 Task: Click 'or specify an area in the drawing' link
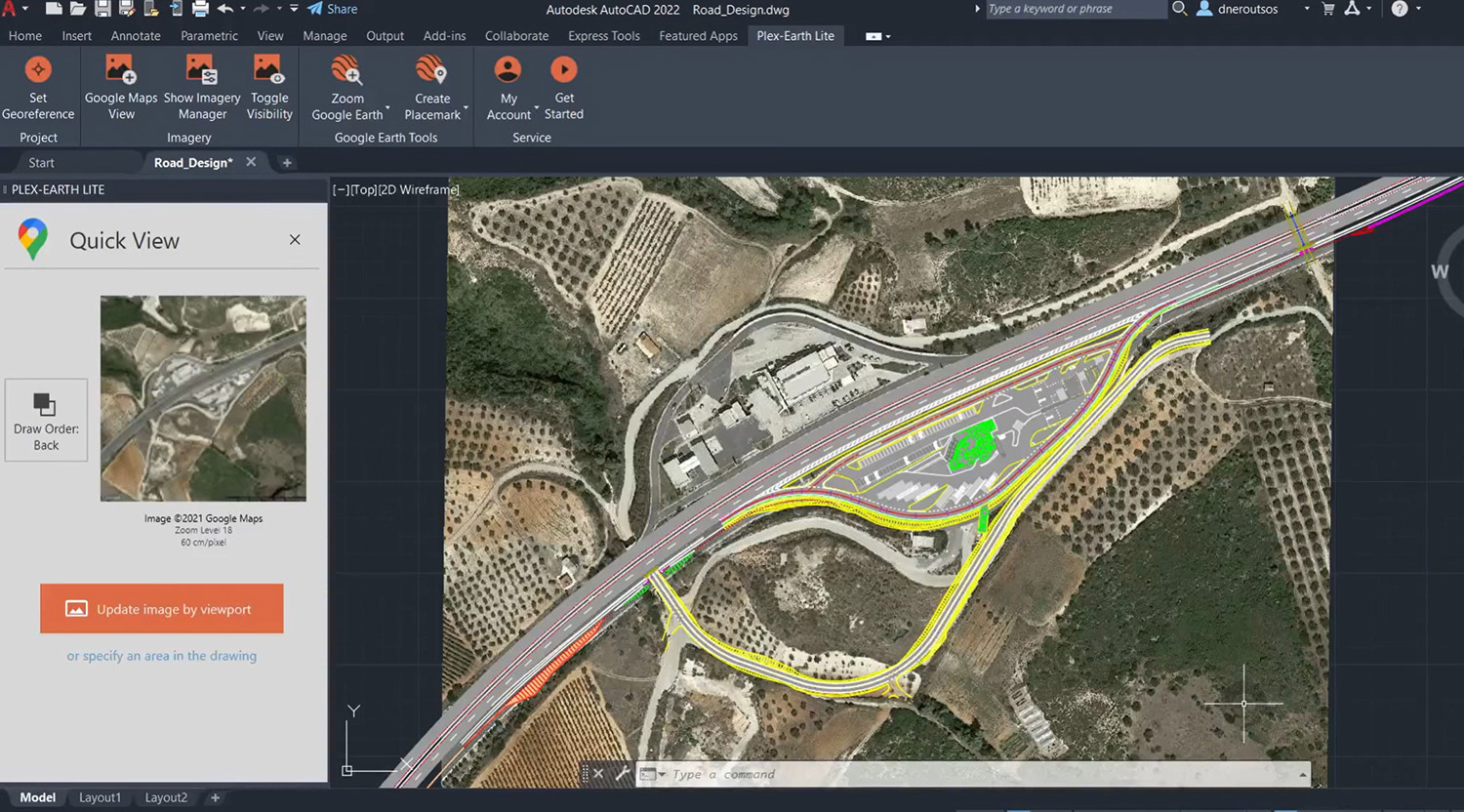(162, 656)
